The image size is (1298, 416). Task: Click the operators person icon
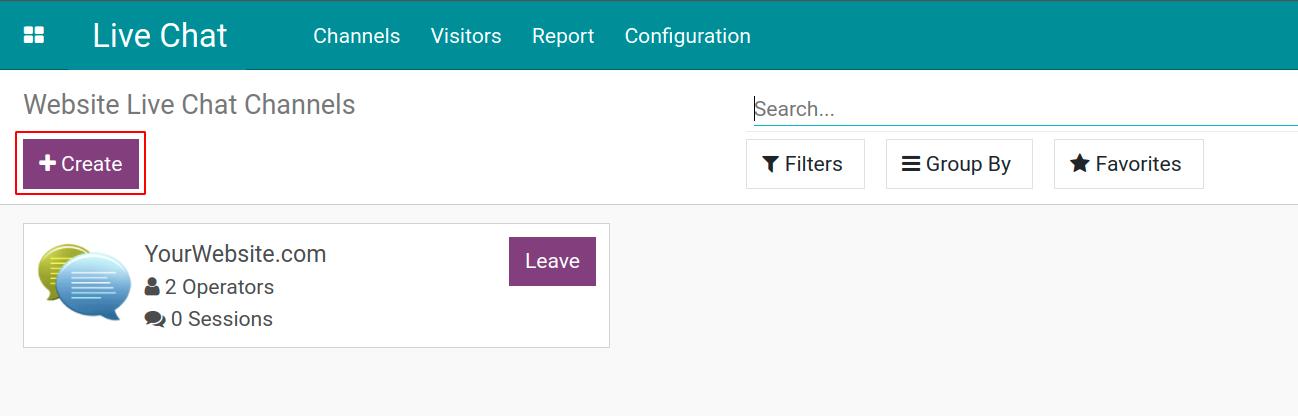point(152,287)
